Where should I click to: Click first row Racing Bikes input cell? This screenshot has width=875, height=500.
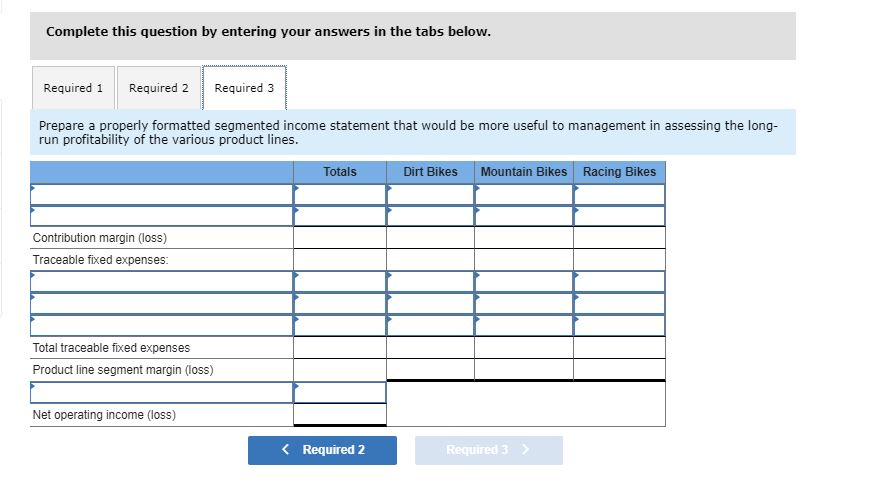(x=619, y=194)
